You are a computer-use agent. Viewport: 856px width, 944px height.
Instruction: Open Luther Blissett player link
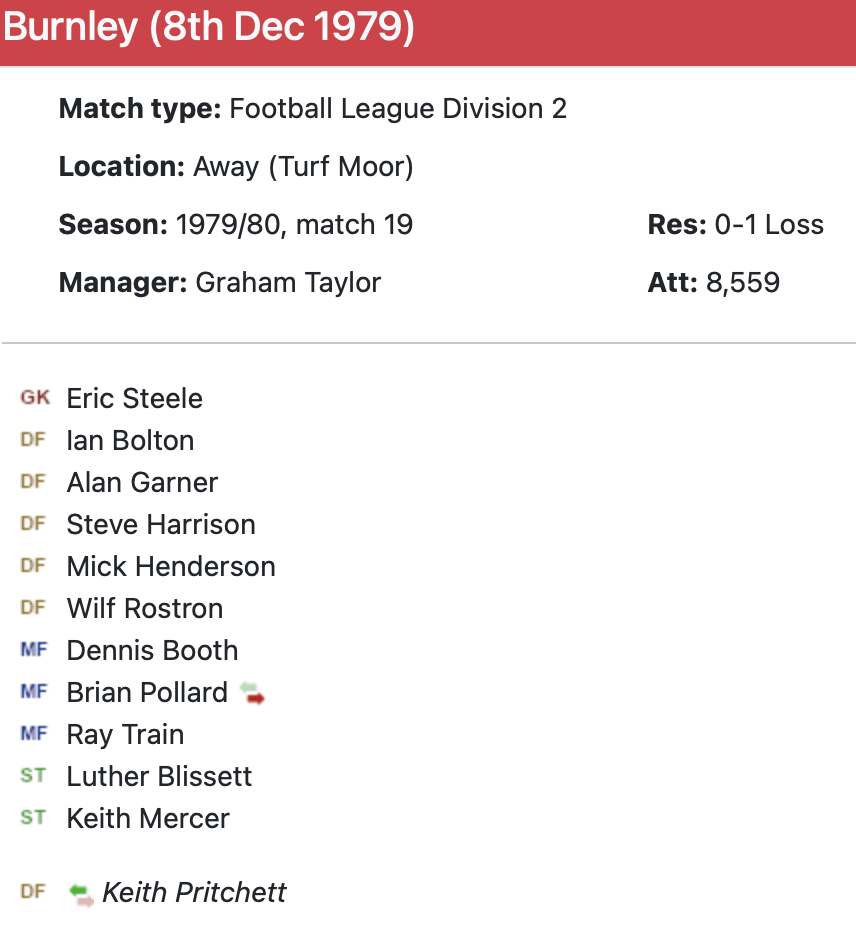(x=159, y=776)
